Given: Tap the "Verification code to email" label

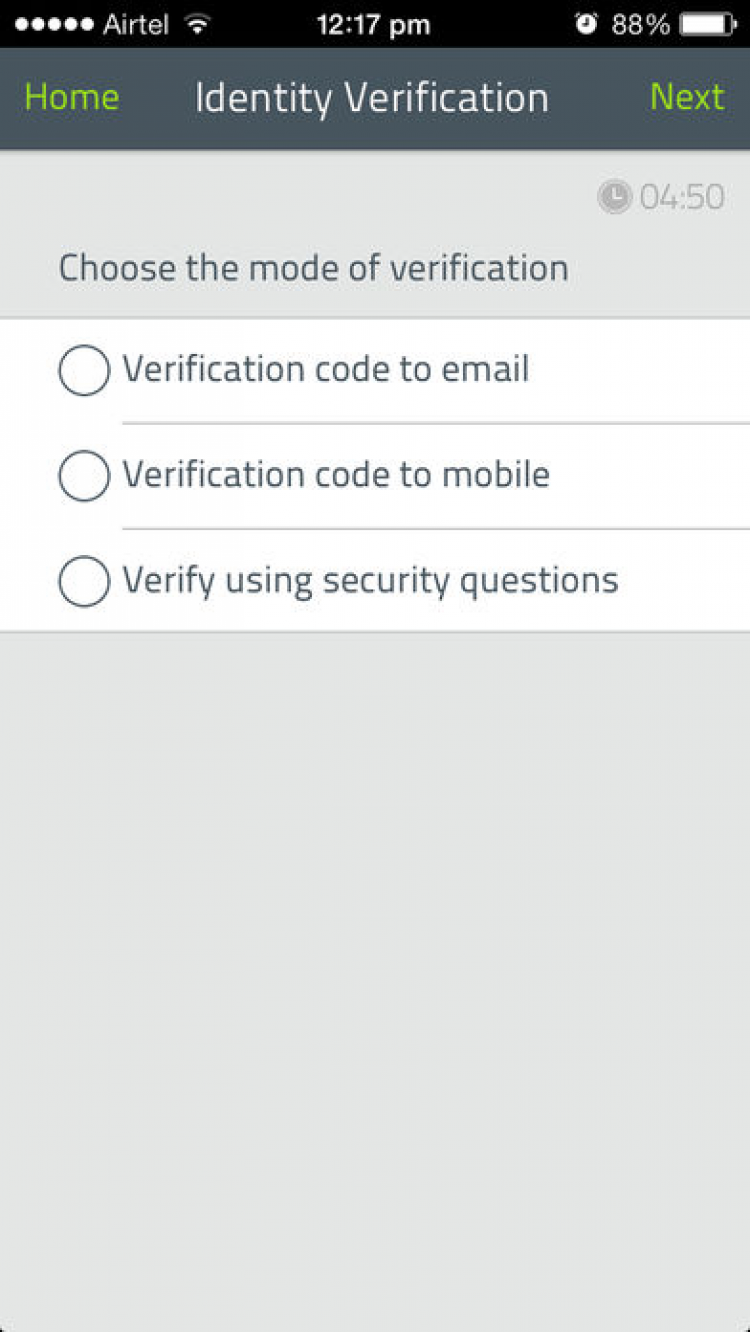Looking at the screenshot, I should point(325,370).
